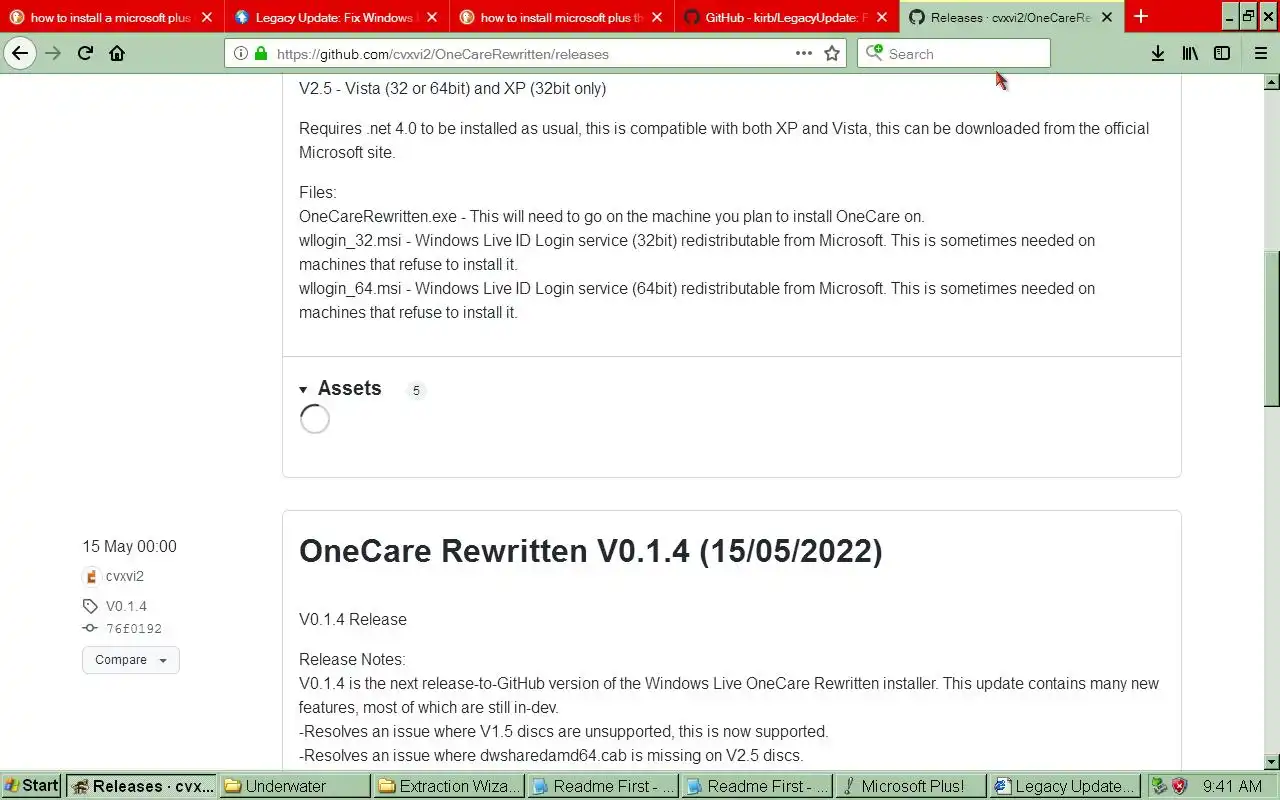Open the Windows Start menu
Viewport: 1280px width, 800px height.
point(31,786)
